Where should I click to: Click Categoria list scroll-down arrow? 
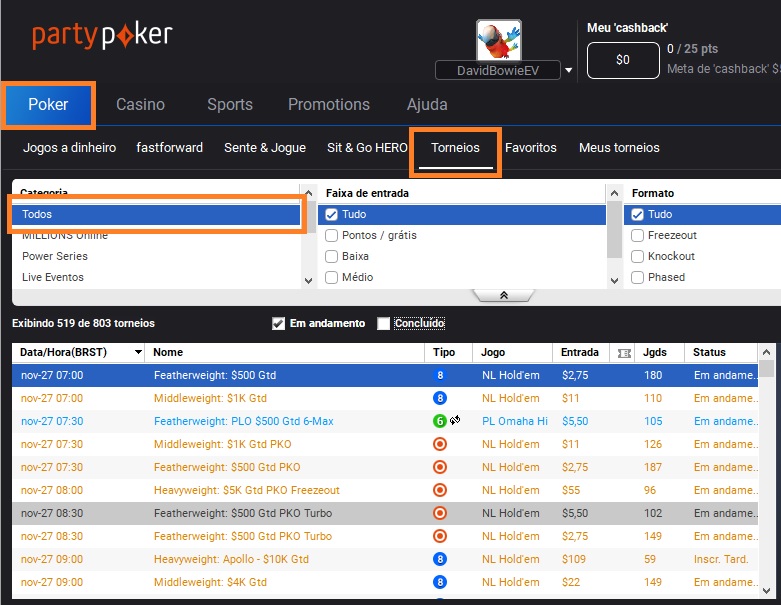point(309,281)
